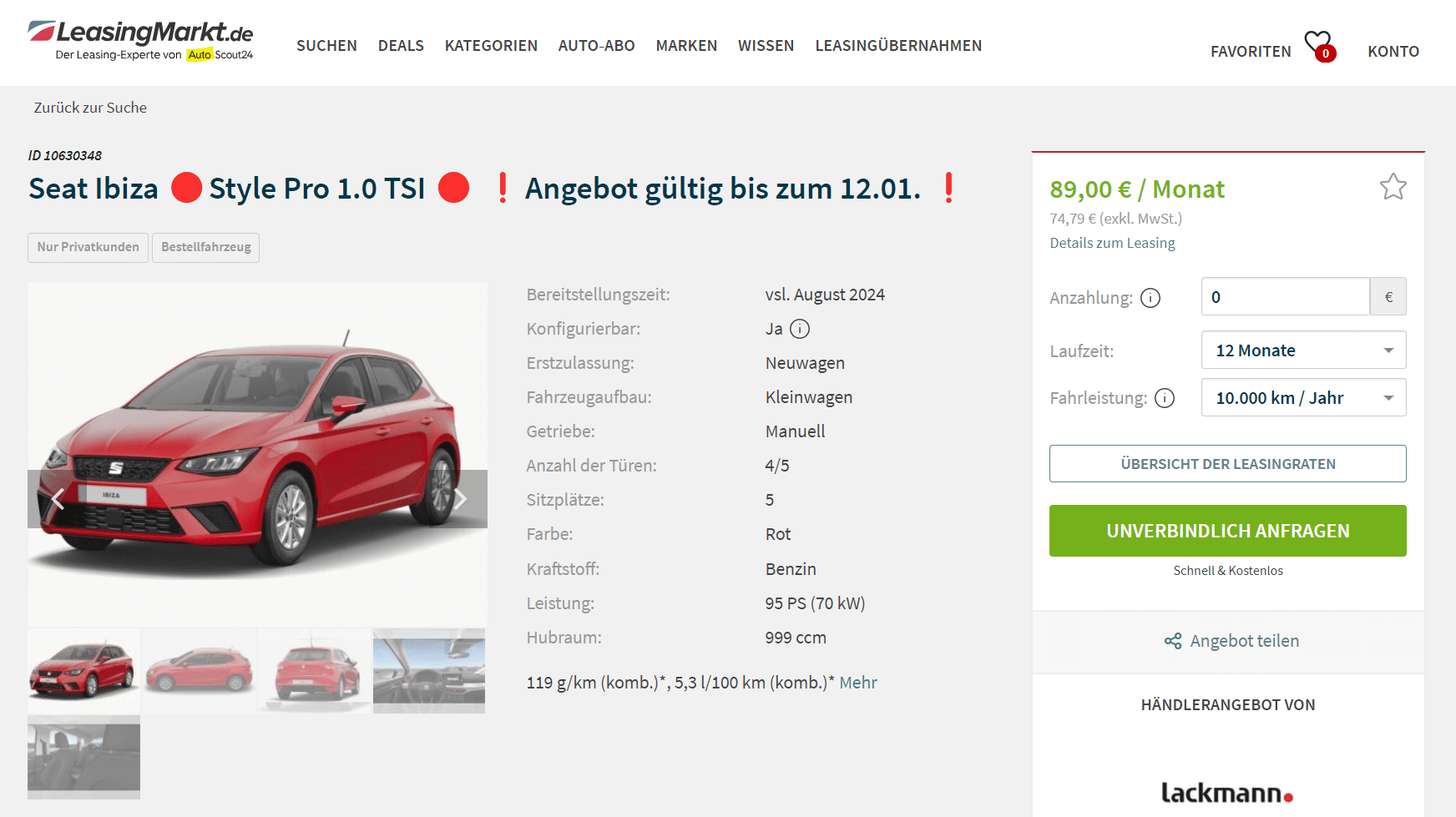This screenshot has height=817, width=1456.
Task: Click UNVERBINDLICH ANFRAGEN button
Action: (x=1227, y=531)
